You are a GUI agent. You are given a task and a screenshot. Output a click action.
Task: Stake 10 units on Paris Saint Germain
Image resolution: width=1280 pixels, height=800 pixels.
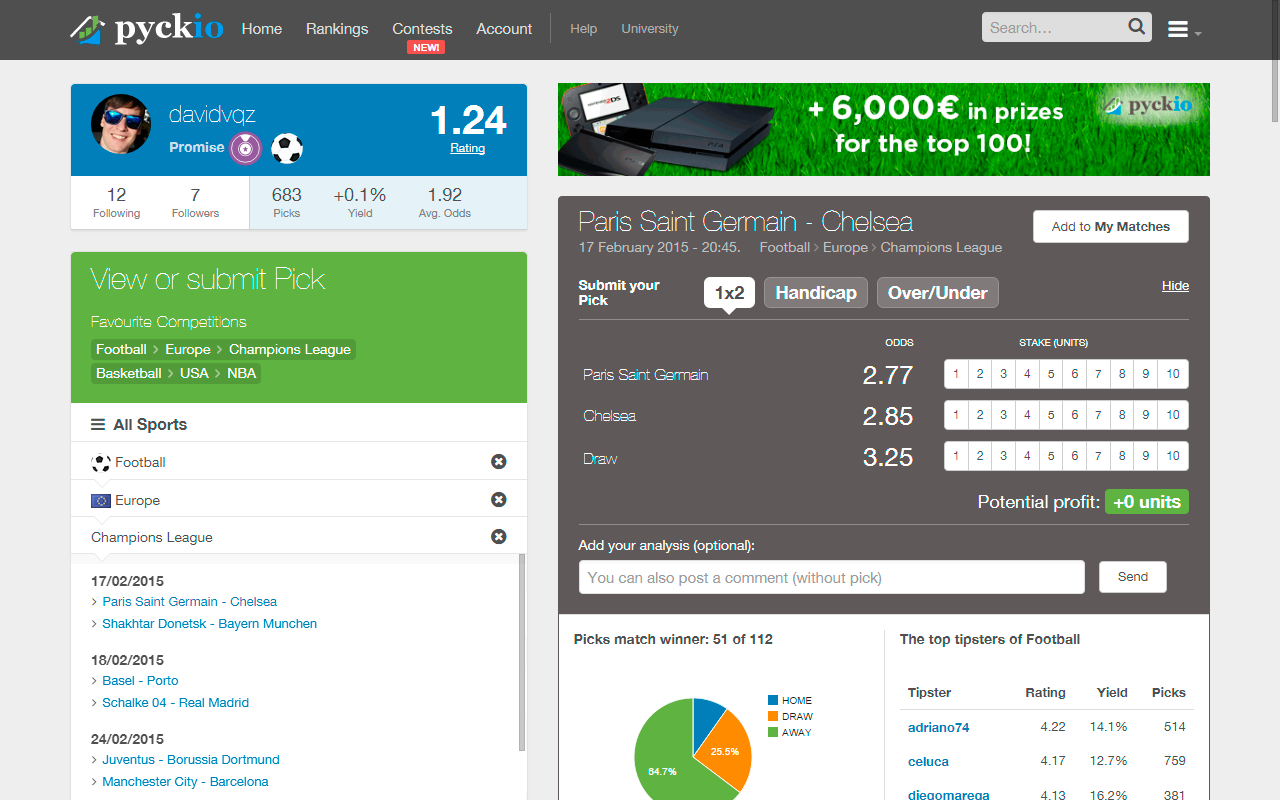(x=1173, y=374)
